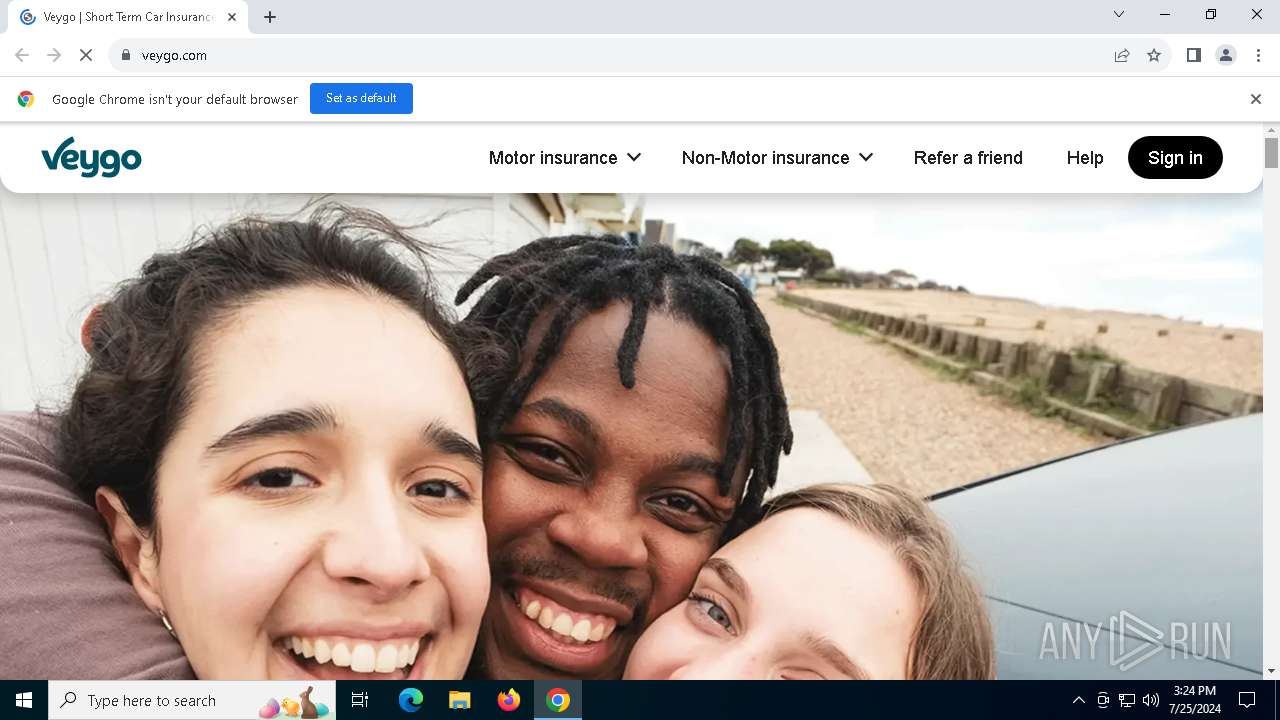
Task: Toggle the browser side panel
Action: 1194,55
